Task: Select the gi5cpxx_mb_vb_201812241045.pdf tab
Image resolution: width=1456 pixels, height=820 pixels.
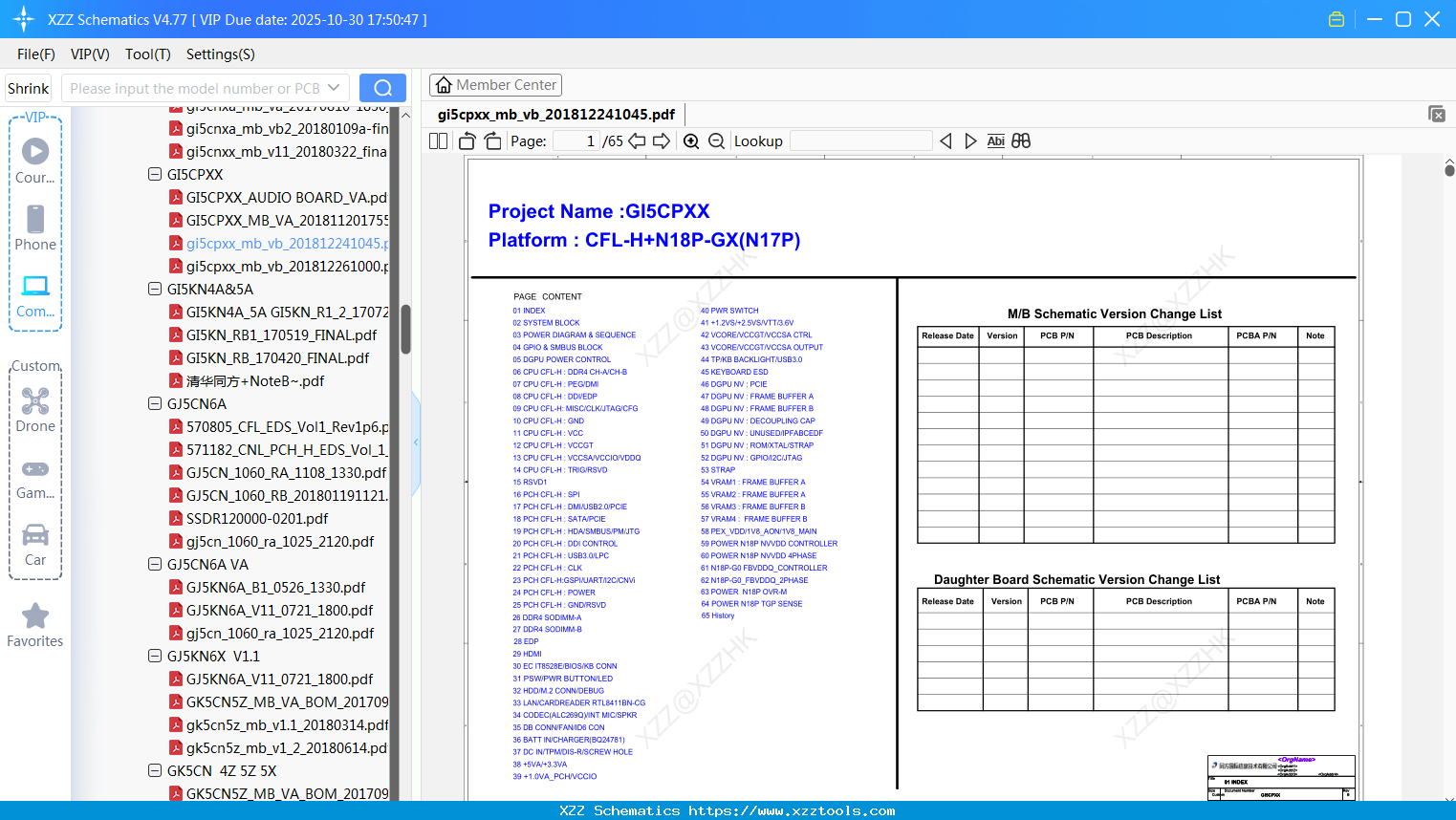Action: (556, 115)
